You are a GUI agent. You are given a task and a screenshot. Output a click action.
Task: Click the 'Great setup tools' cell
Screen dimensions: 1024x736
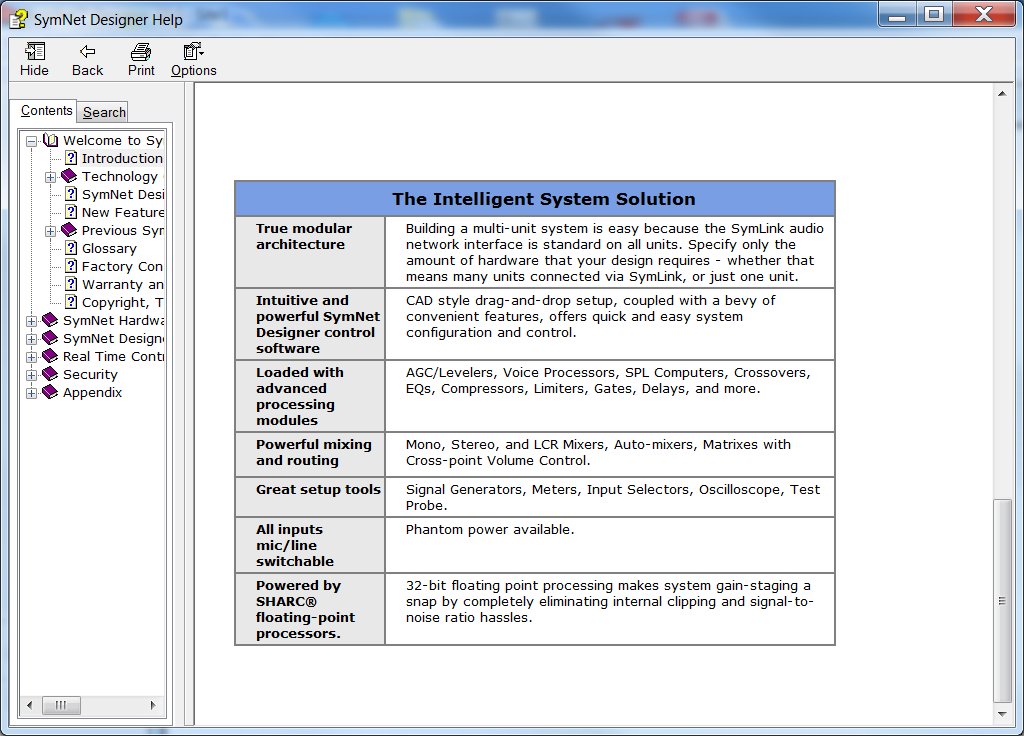(x=310, y=497)
